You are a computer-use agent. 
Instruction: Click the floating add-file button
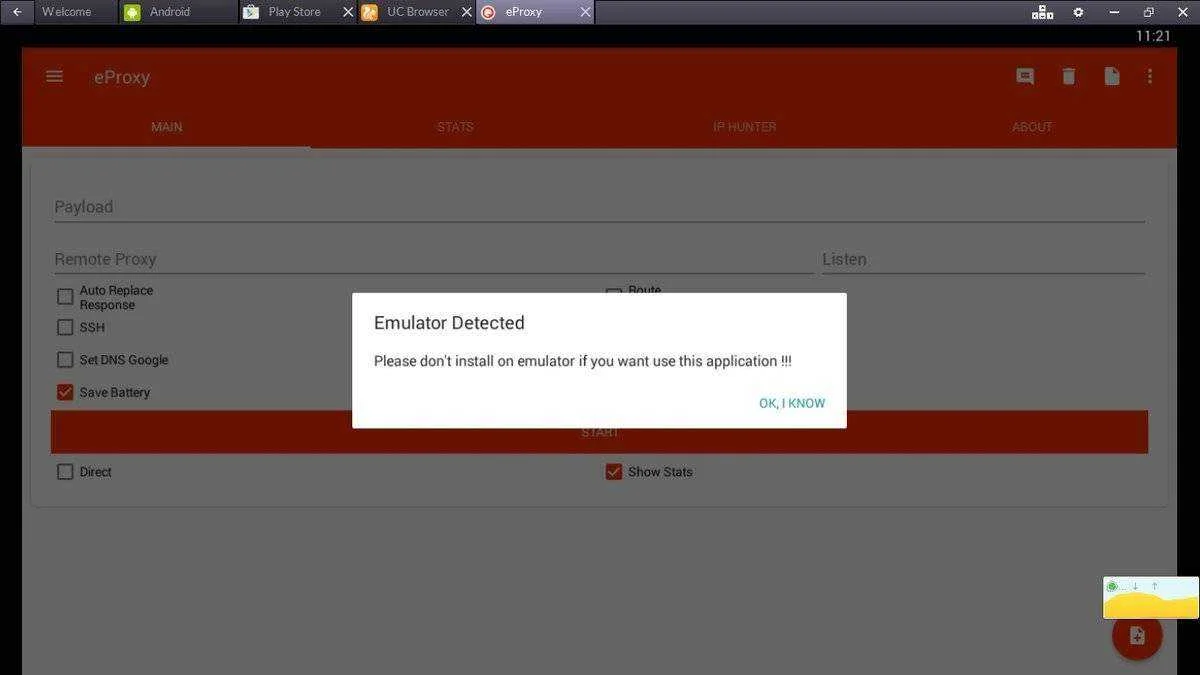(1137, 635)
